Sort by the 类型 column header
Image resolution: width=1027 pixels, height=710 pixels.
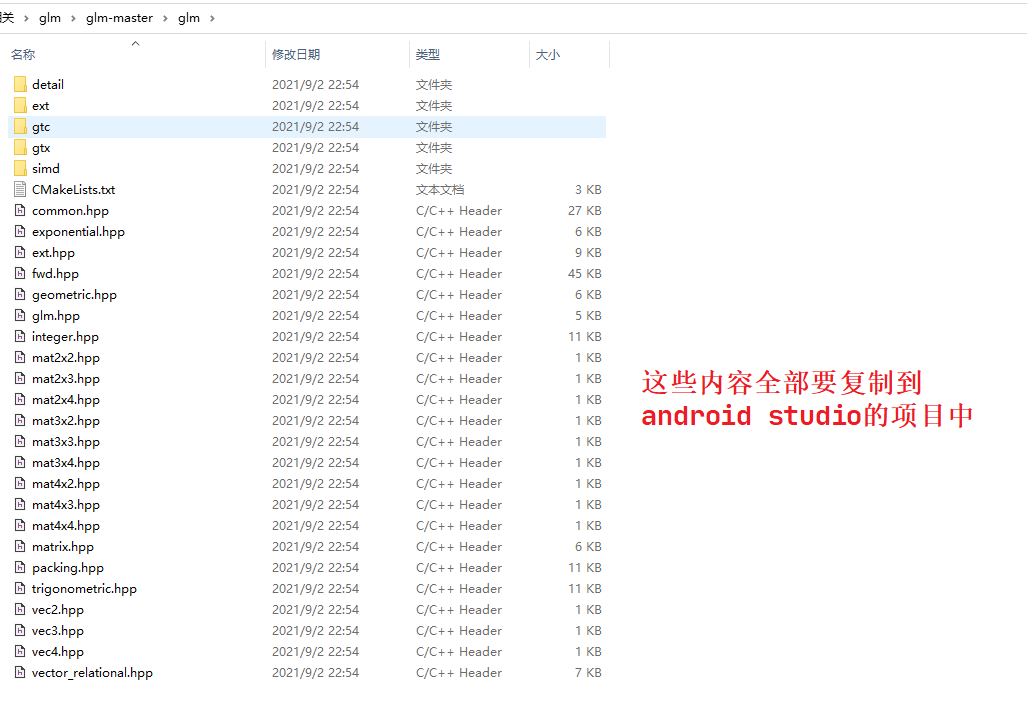[x=428, y=54]
